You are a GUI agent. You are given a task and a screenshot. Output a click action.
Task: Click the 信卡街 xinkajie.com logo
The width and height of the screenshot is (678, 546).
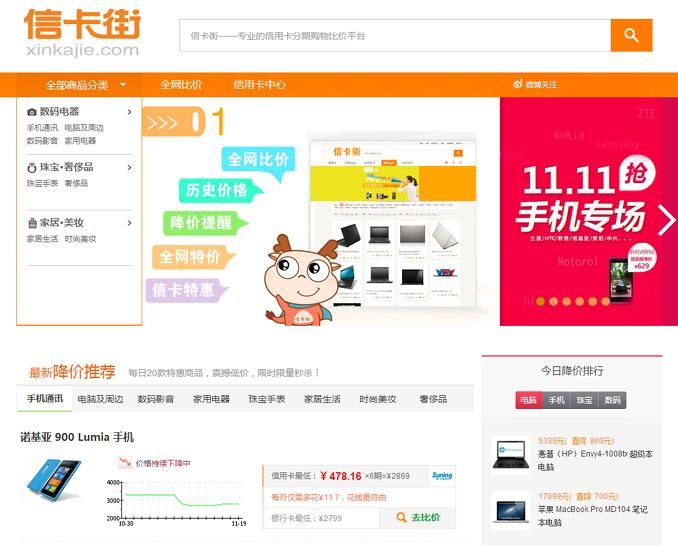pos(82,33)
